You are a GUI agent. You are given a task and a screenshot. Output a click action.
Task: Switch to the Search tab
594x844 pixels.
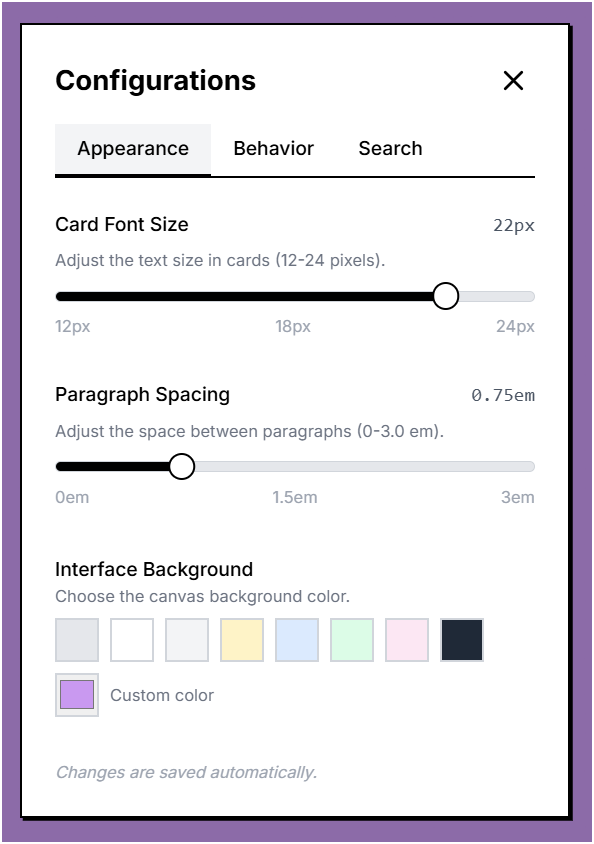coord(389,148)
